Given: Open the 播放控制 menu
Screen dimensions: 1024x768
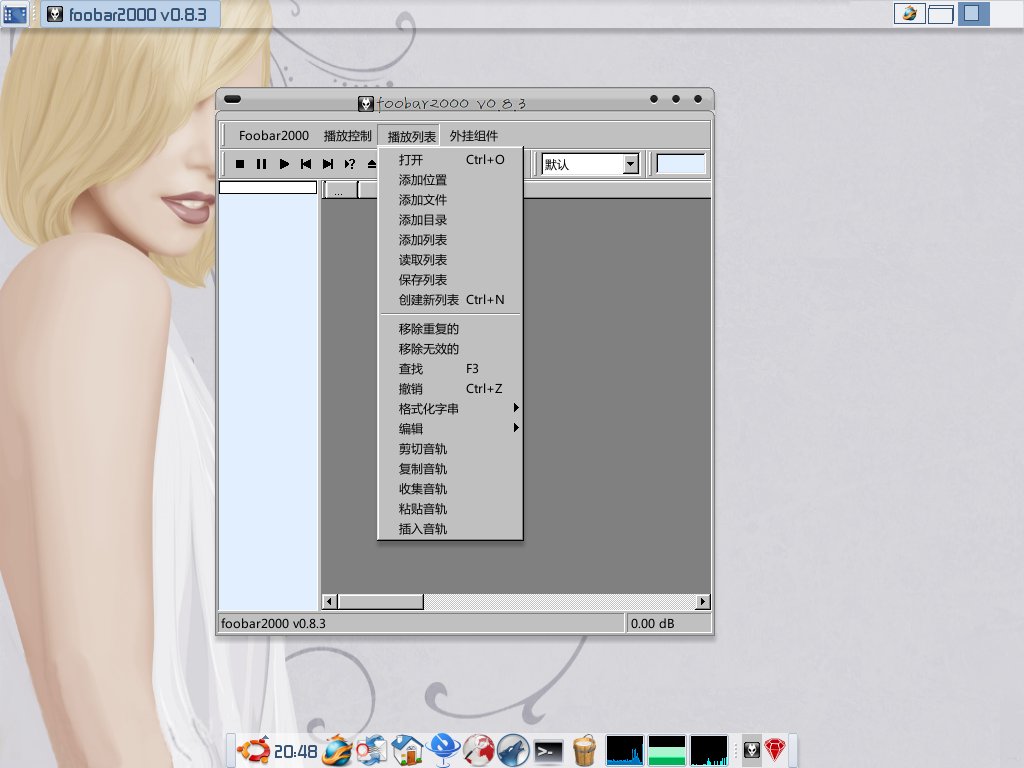Looking at the screenshot, I should 347,136.
